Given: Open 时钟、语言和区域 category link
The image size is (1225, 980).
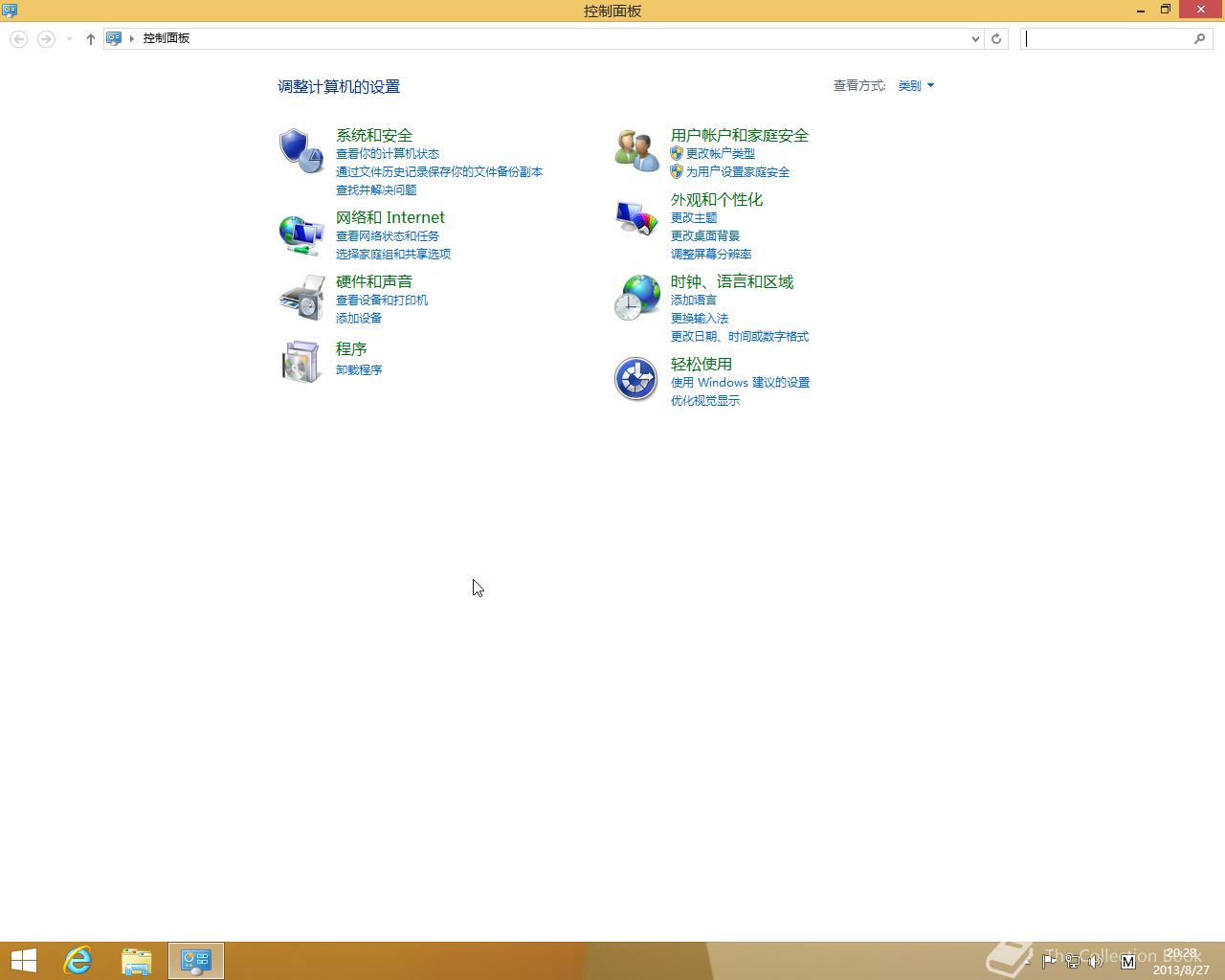Looking at the screenshot, I should click(732, 281).
